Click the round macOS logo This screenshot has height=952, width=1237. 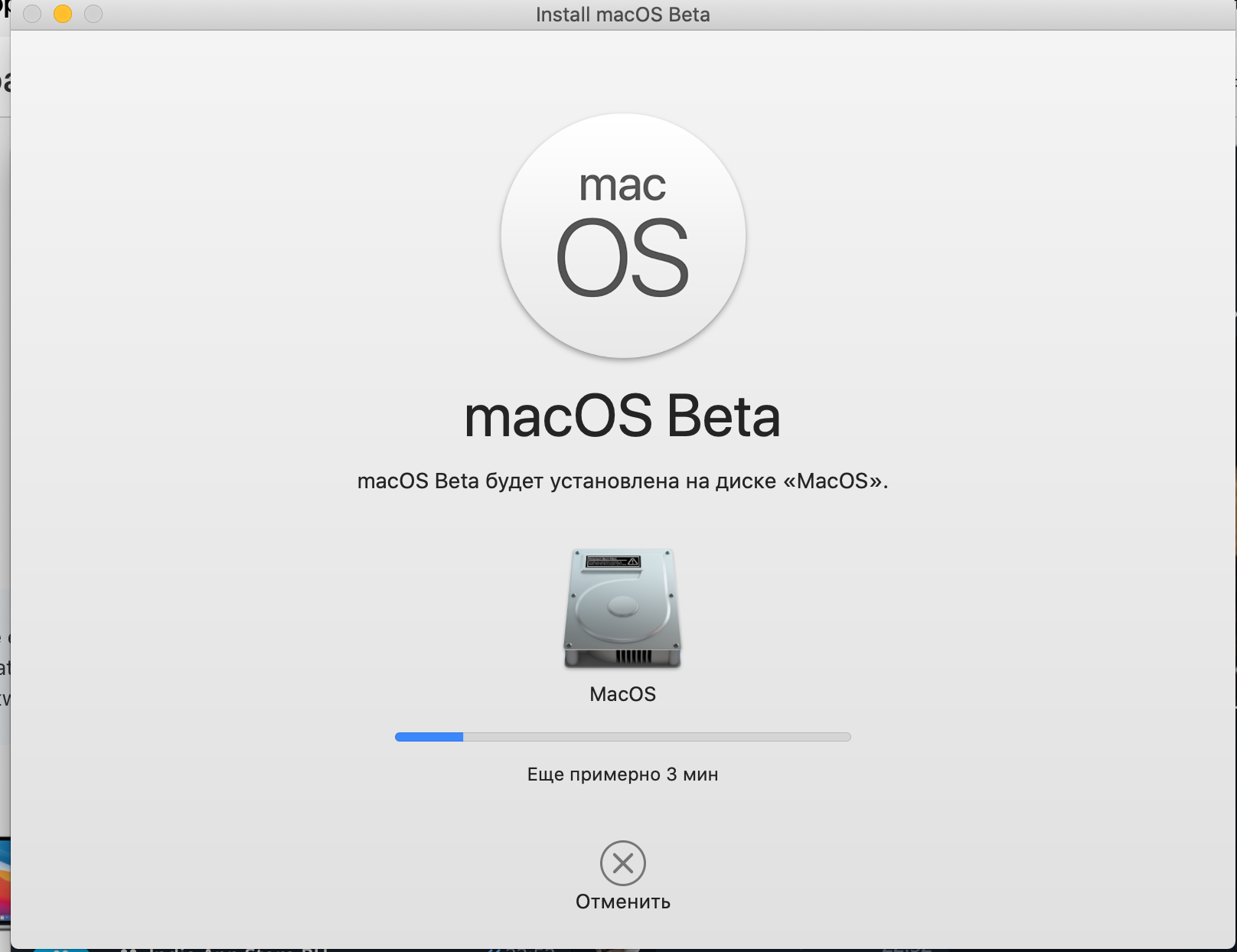click(623, 236)
